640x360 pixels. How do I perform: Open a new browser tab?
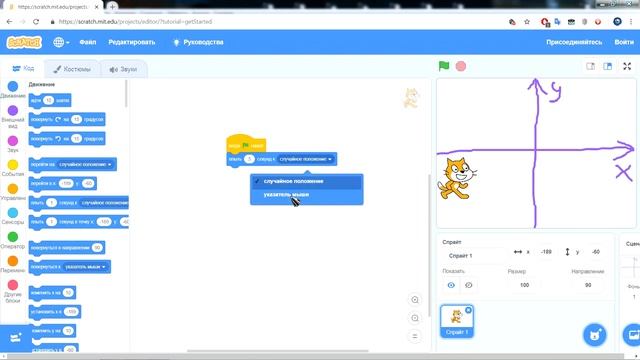112,7
